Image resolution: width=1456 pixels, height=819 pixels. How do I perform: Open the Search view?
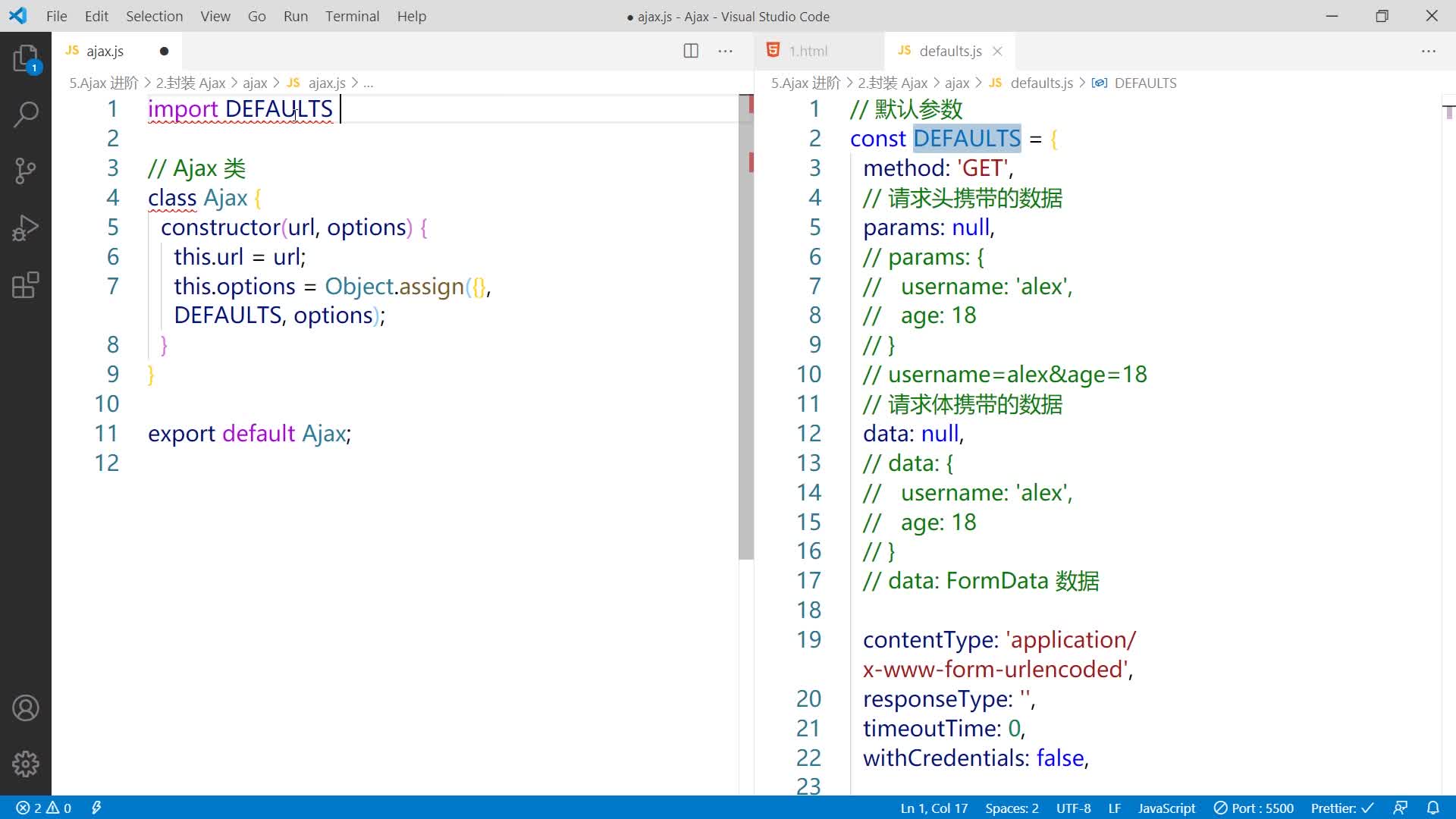(26, 115)
